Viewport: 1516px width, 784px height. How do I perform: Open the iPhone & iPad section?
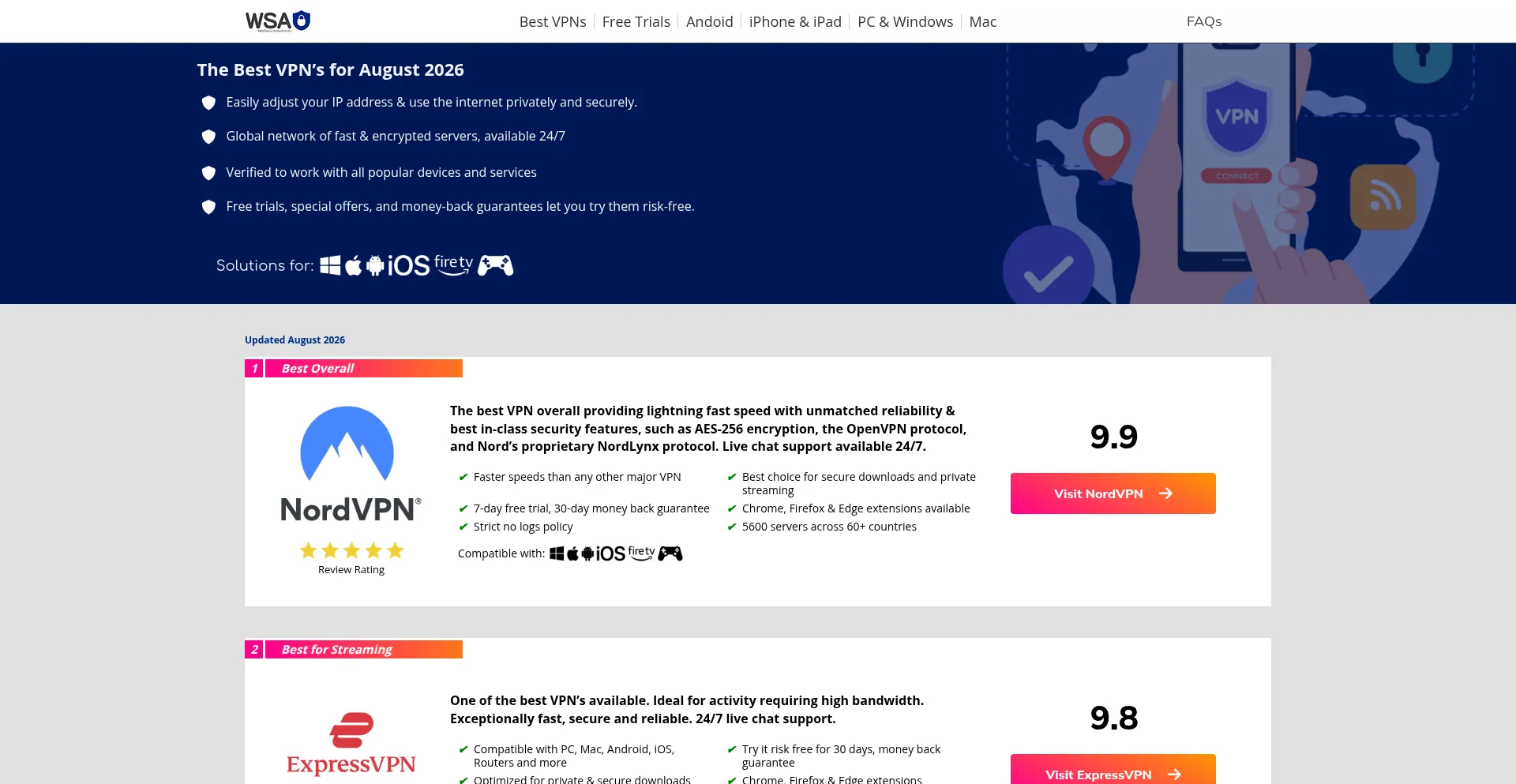(x=795, y=21)
